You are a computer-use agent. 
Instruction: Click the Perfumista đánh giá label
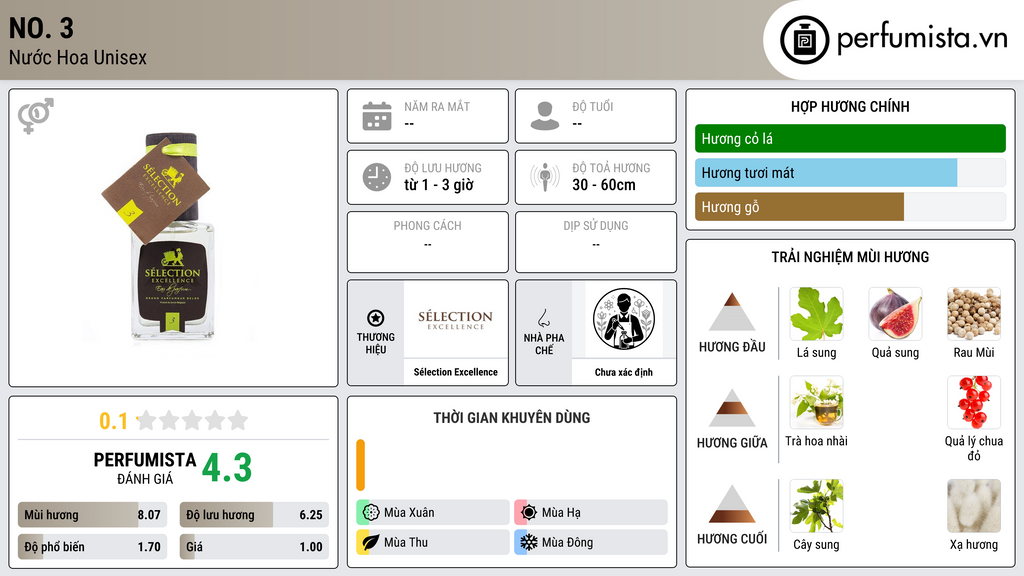[145, 468]
